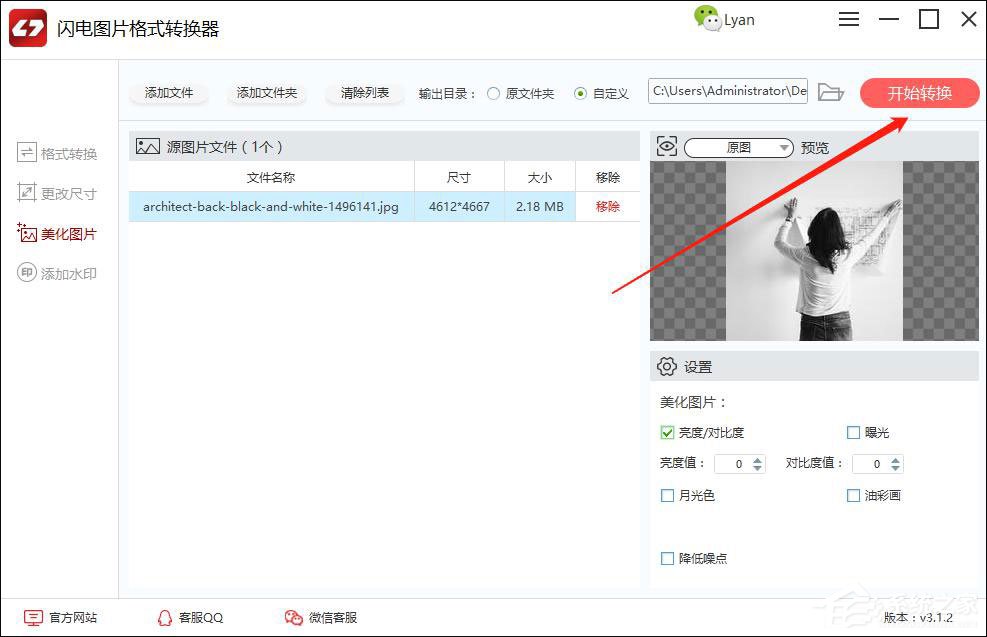Click the eye preview icon above the image
Viewport: 987px width, 637px height.
point(668,145)
